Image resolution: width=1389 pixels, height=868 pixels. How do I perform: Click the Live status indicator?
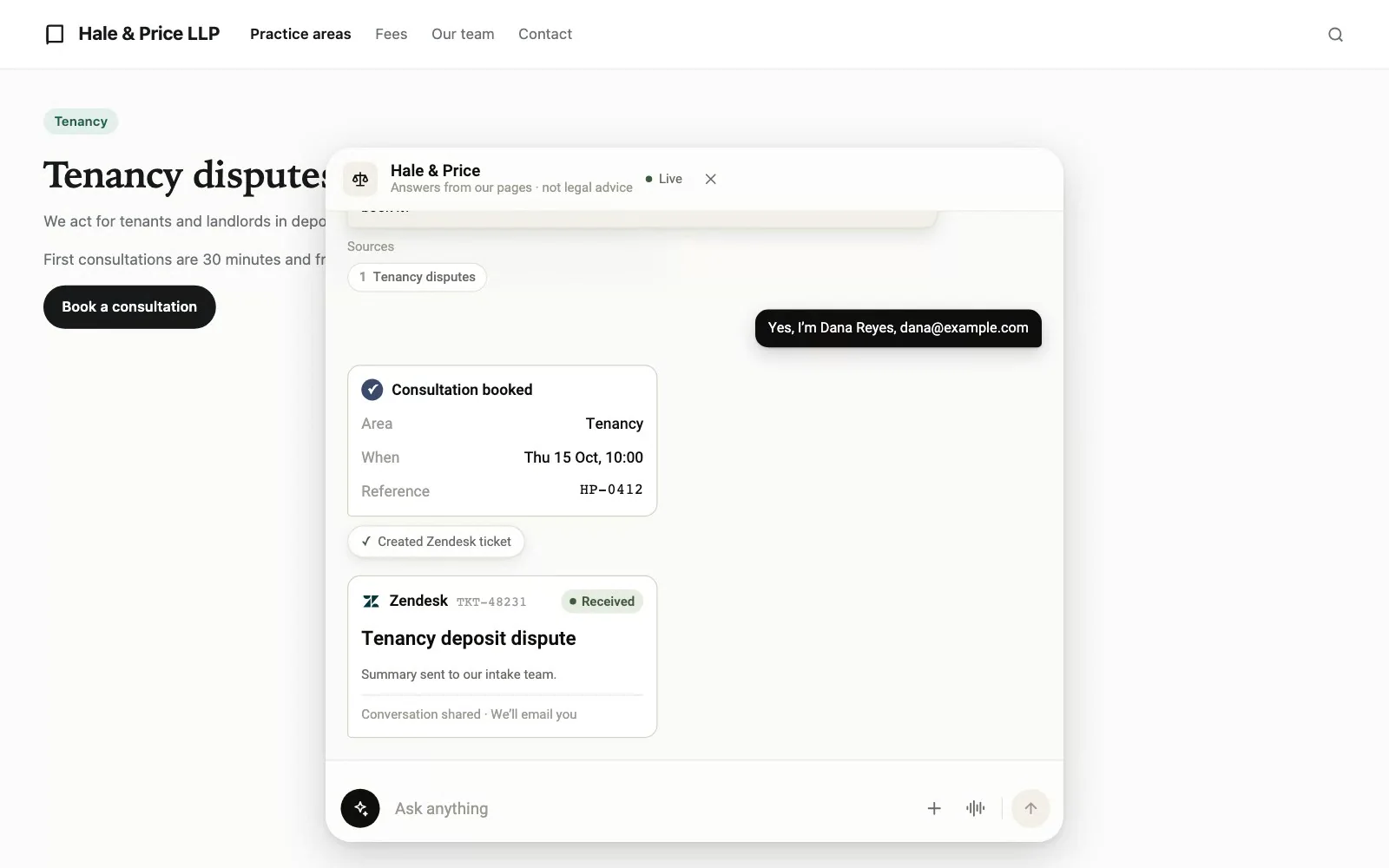point(663,179)
